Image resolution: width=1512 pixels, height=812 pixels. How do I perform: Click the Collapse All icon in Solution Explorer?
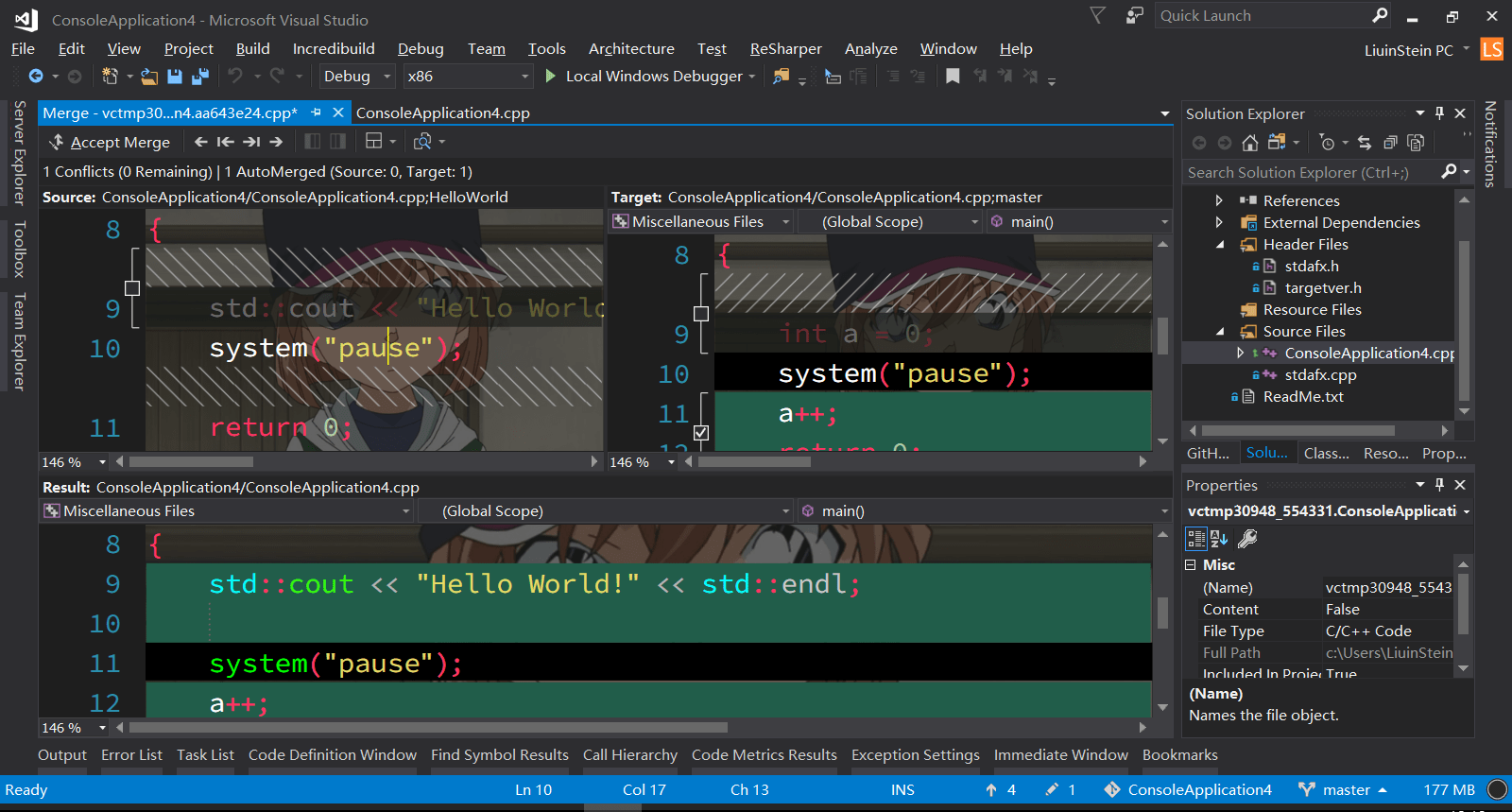[1390, 143]
